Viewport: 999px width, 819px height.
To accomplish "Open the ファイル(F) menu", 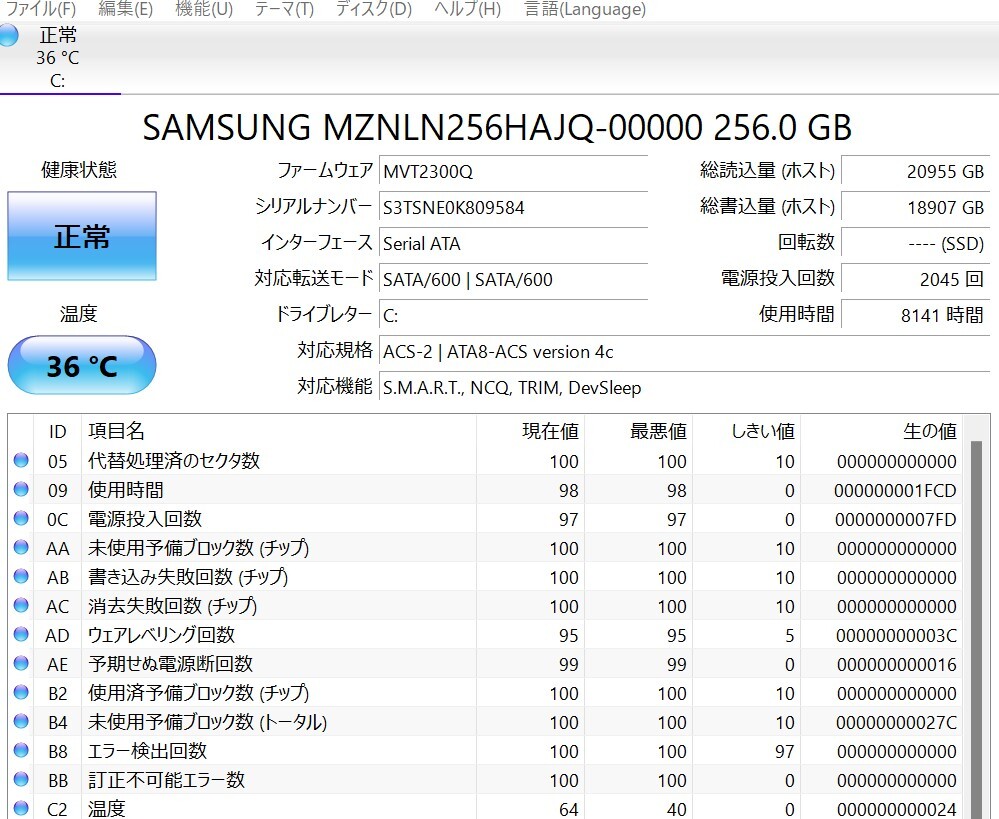I will tap(40, 9).
